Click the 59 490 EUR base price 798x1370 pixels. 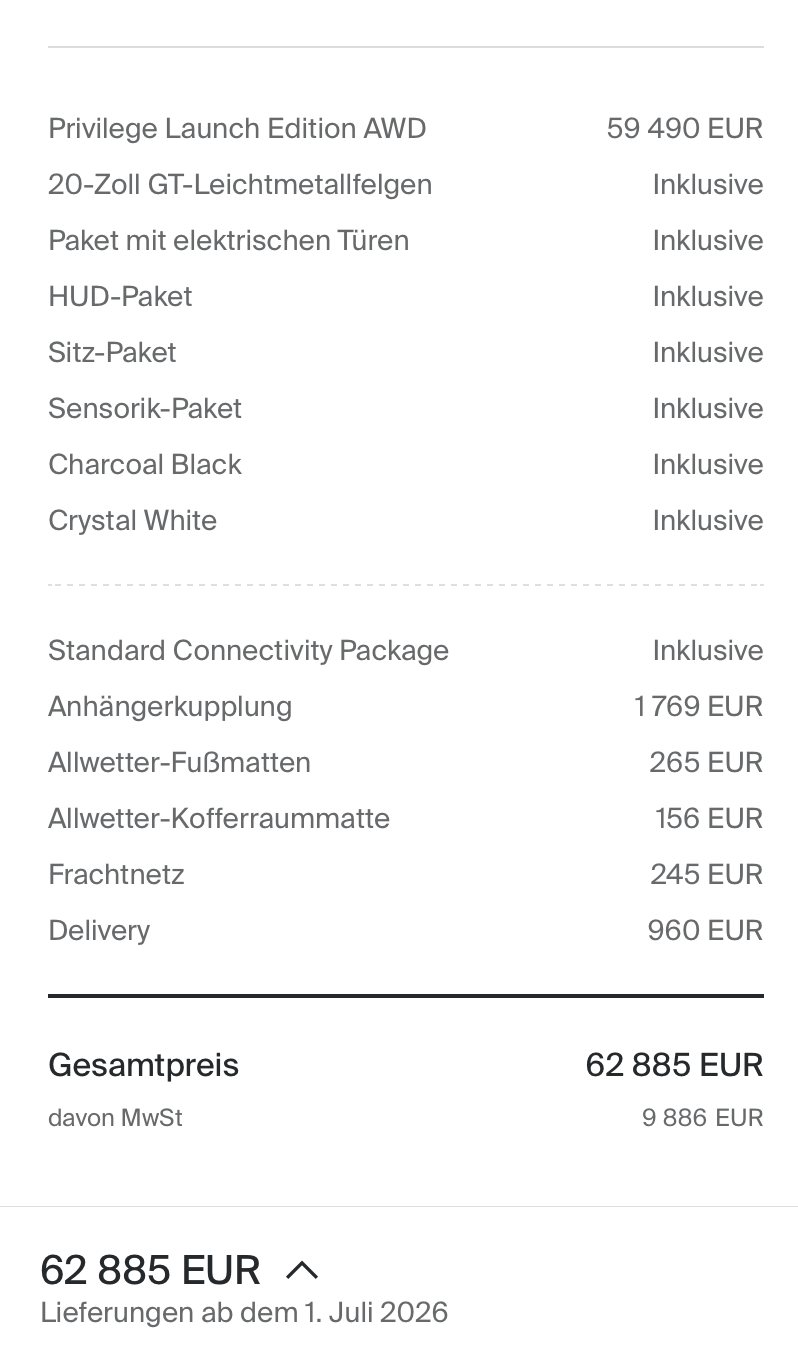point(684,129)
